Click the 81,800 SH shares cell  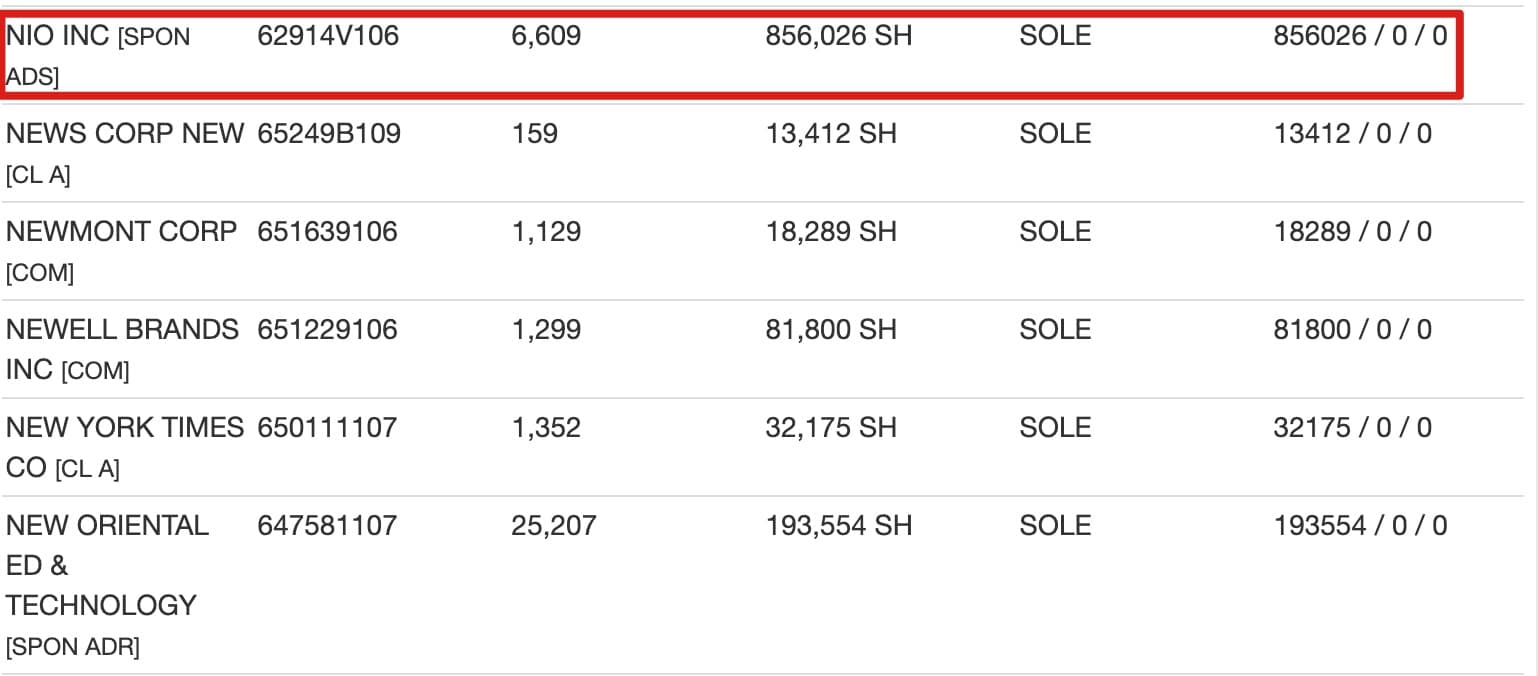tap(830, 330)
